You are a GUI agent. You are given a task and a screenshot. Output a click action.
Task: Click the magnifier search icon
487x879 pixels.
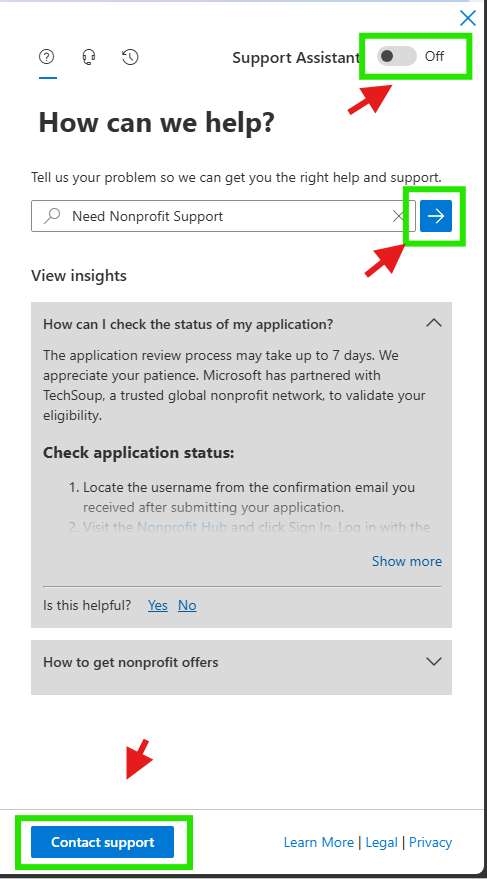point(52,216)
